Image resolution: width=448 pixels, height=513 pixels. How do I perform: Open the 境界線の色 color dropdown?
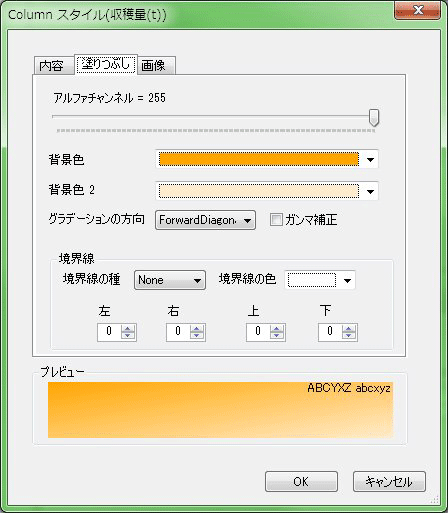[347, 281]
